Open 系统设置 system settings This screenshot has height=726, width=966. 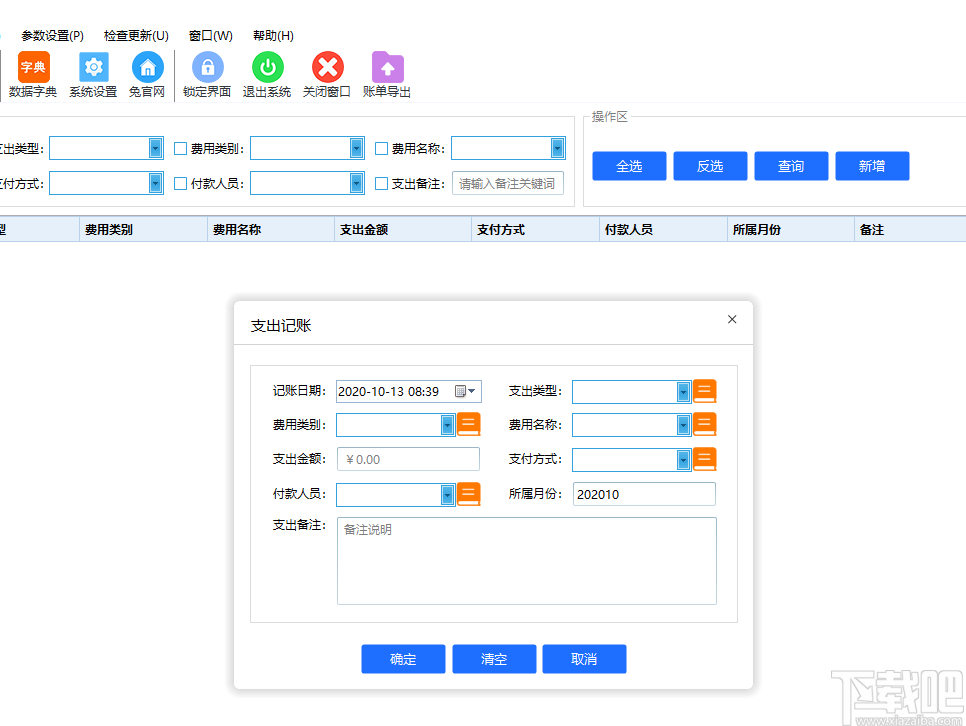[x=93, y=74]
